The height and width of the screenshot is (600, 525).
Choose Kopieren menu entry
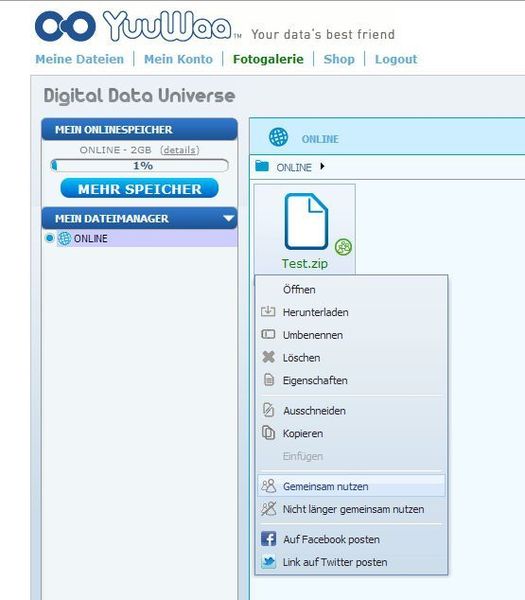tap(351, 434)
